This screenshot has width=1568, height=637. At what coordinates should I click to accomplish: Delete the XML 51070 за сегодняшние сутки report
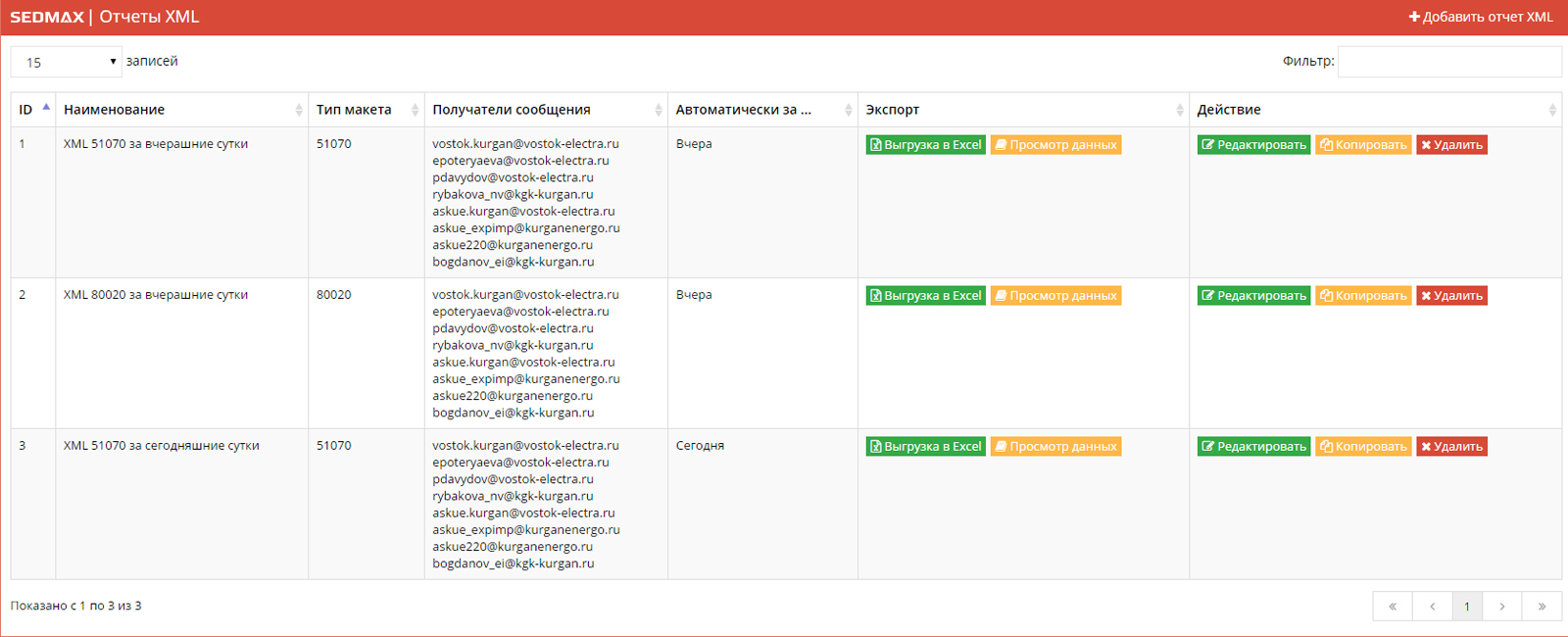[1451, 447]
